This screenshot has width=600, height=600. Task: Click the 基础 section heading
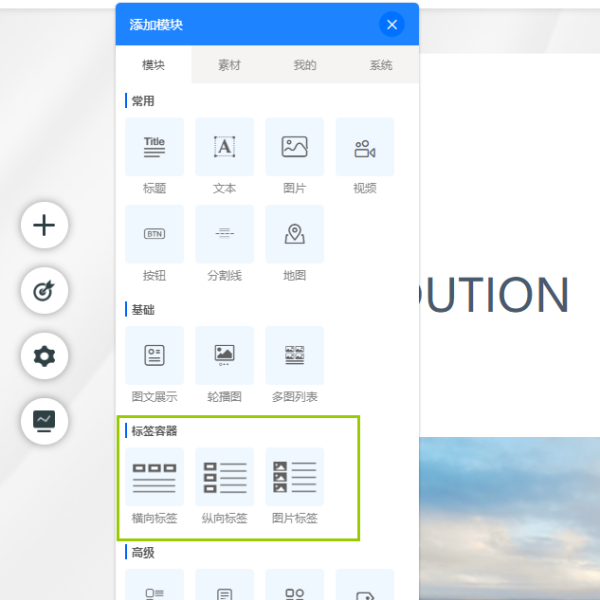point(143,310)
